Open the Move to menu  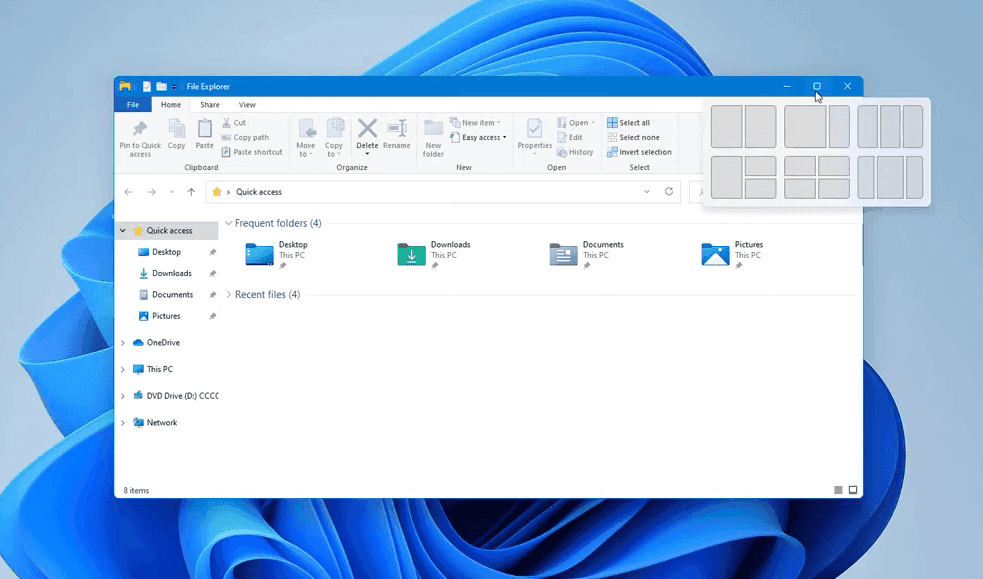[x=306, y=138]
